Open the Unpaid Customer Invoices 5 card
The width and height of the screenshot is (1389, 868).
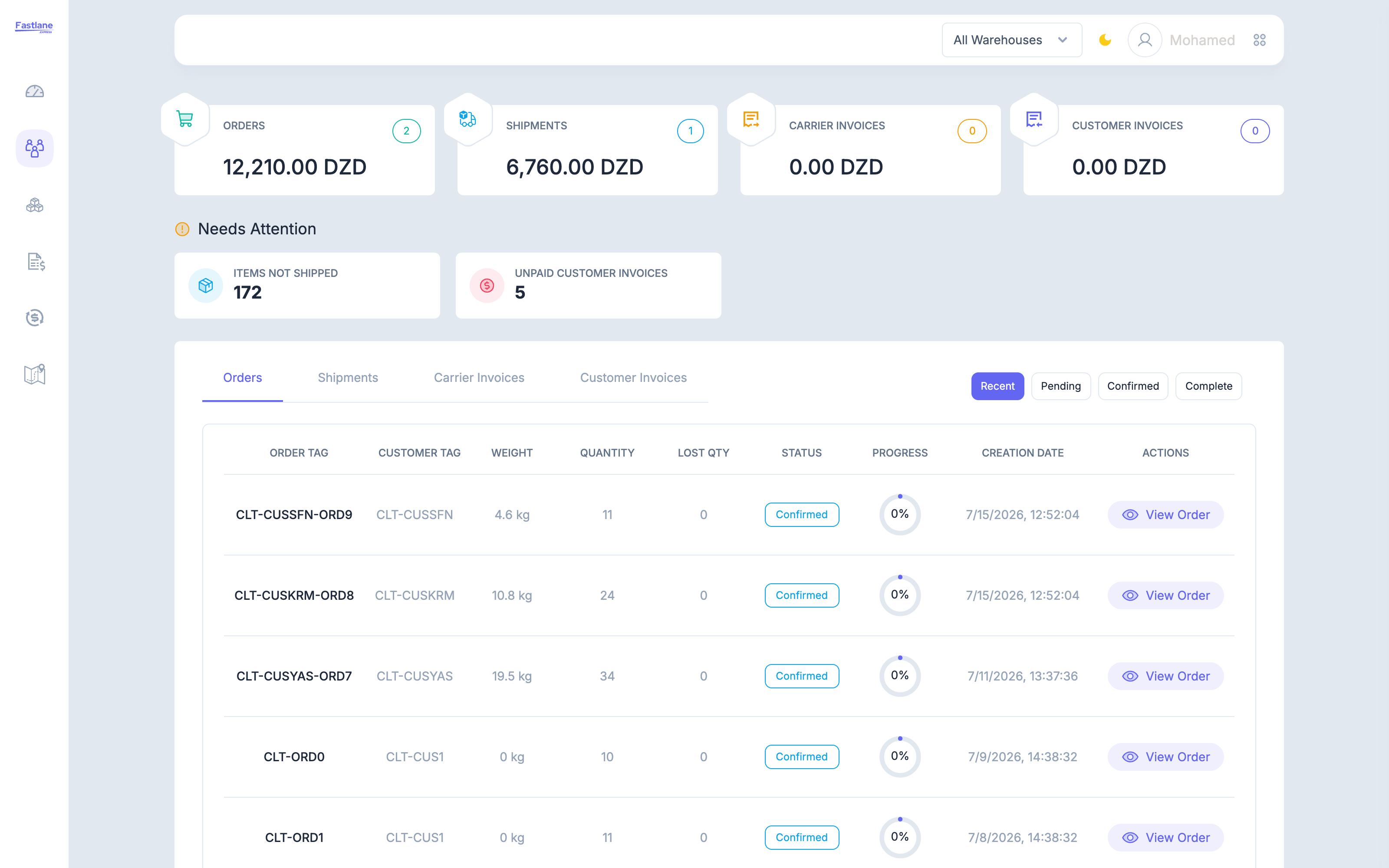click(x=588, y=285)
